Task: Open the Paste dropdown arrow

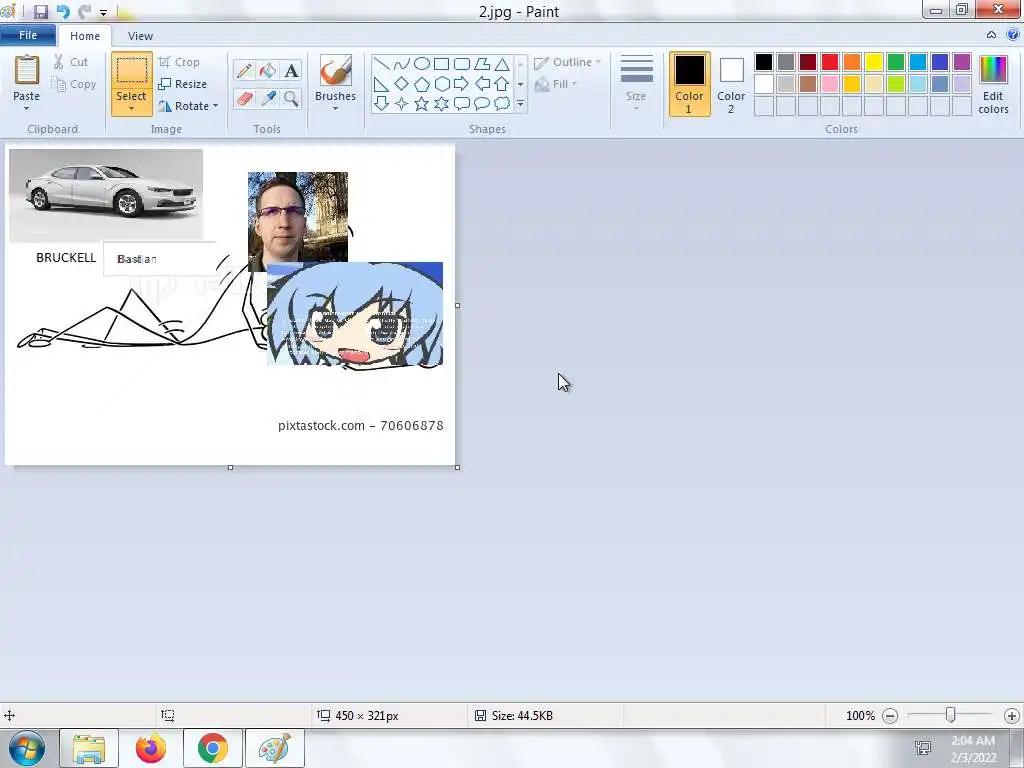Action: [x=26, y=108]
